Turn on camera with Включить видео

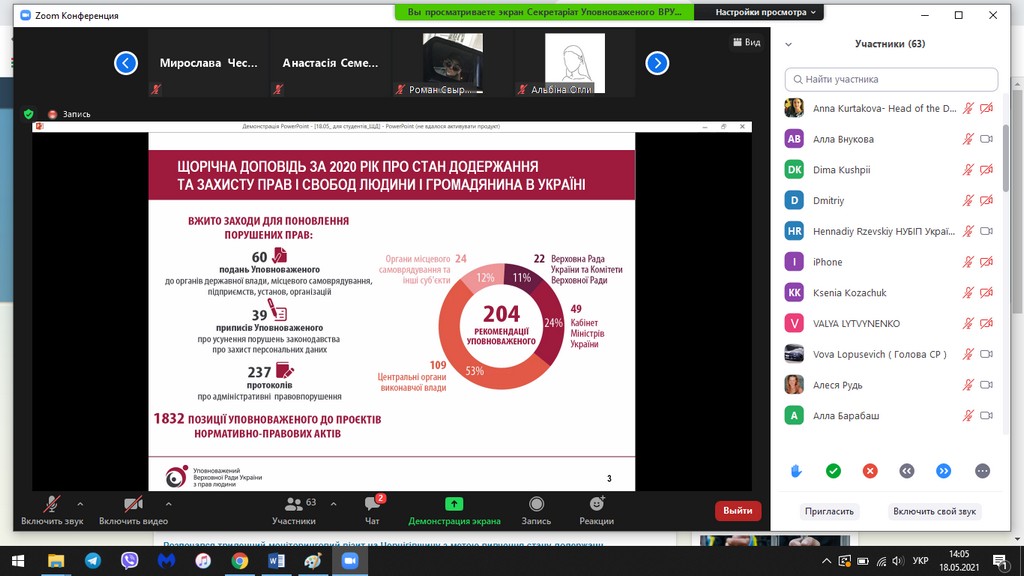point(132,509)
